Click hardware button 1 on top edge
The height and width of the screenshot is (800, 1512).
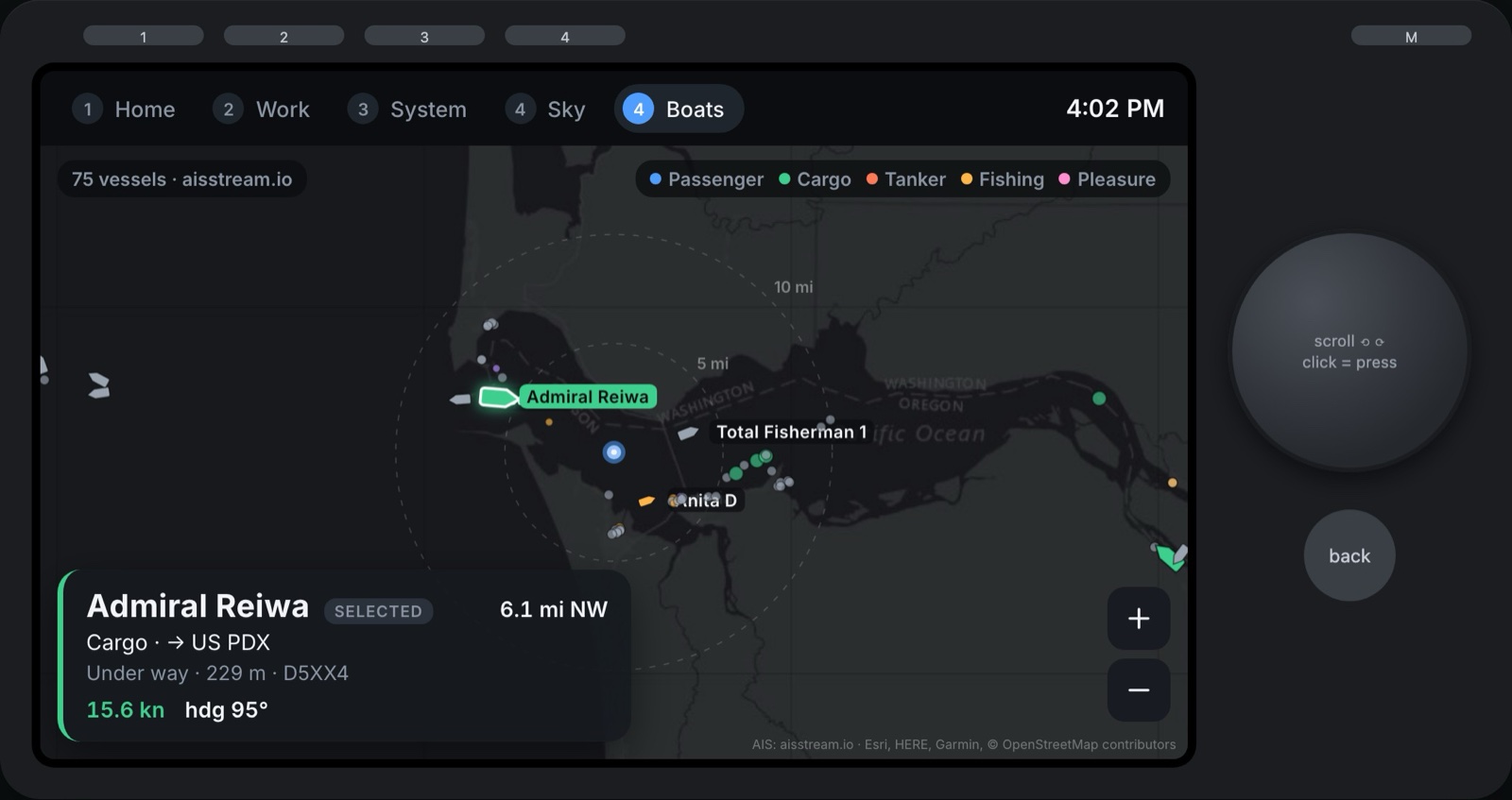point(144,36)
